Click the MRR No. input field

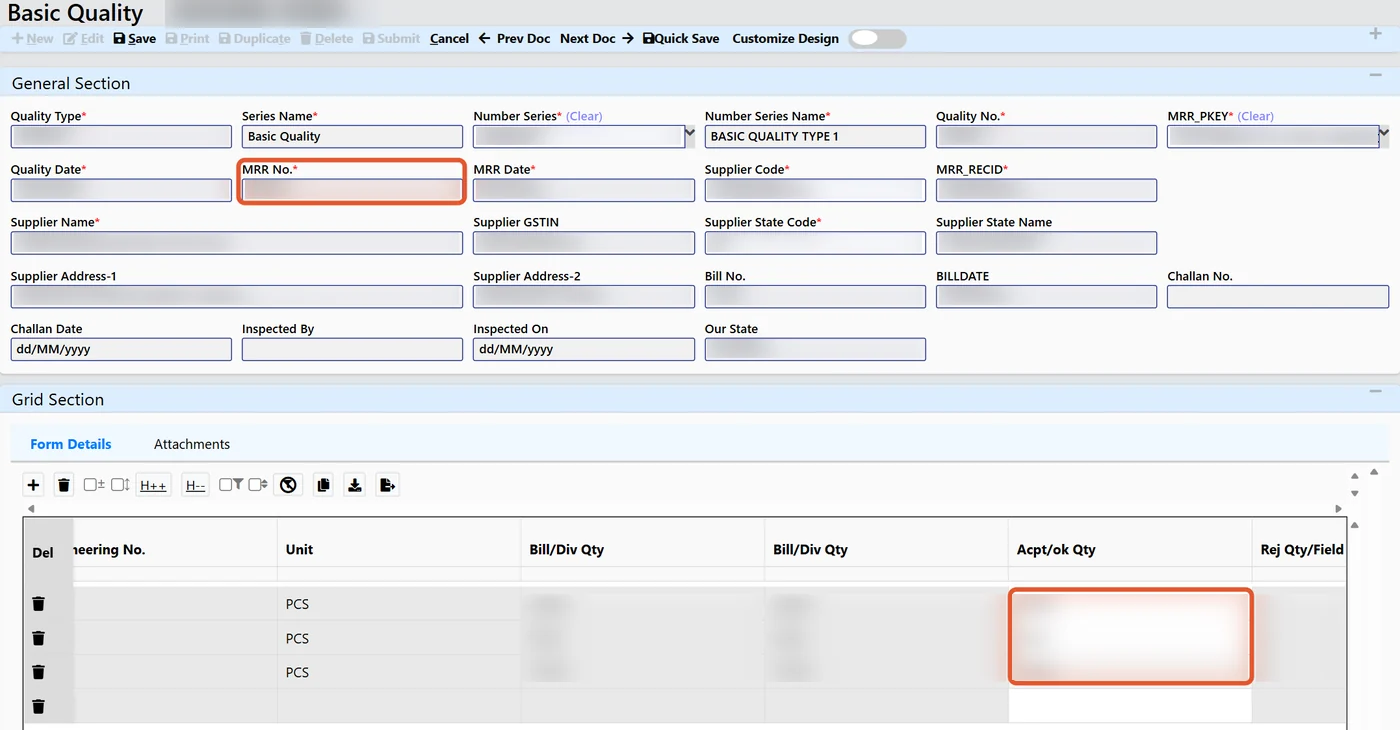click(x=352, y=190)
